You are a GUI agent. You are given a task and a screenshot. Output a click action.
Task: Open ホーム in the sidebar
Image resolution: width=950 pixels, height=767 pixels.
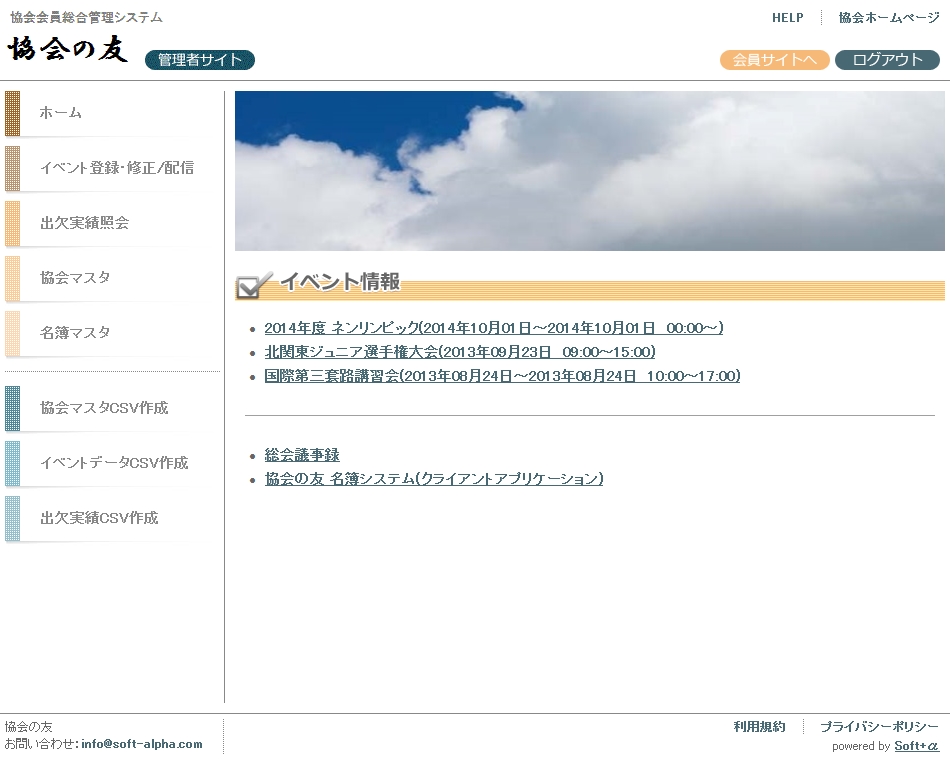tap(61, 113)
